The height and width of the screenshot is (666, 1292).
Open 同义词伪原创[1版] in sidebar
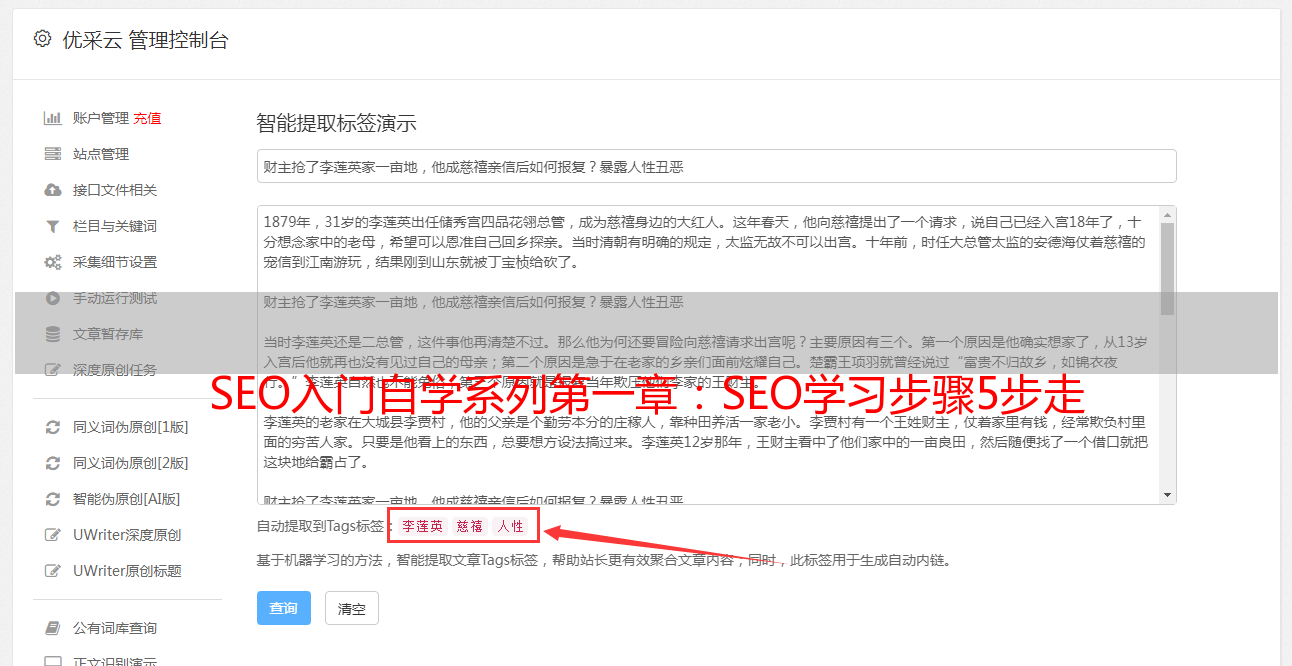click(131, 427)
